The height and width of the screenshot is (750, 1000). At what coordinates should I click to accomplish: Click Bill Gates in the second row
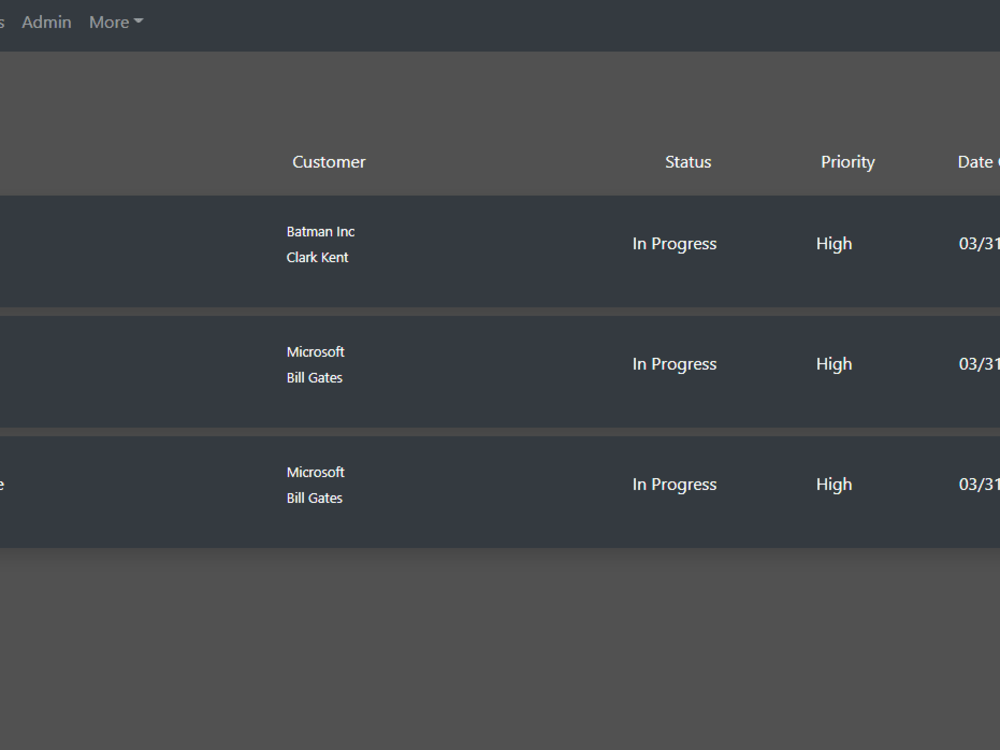(314, 377)
